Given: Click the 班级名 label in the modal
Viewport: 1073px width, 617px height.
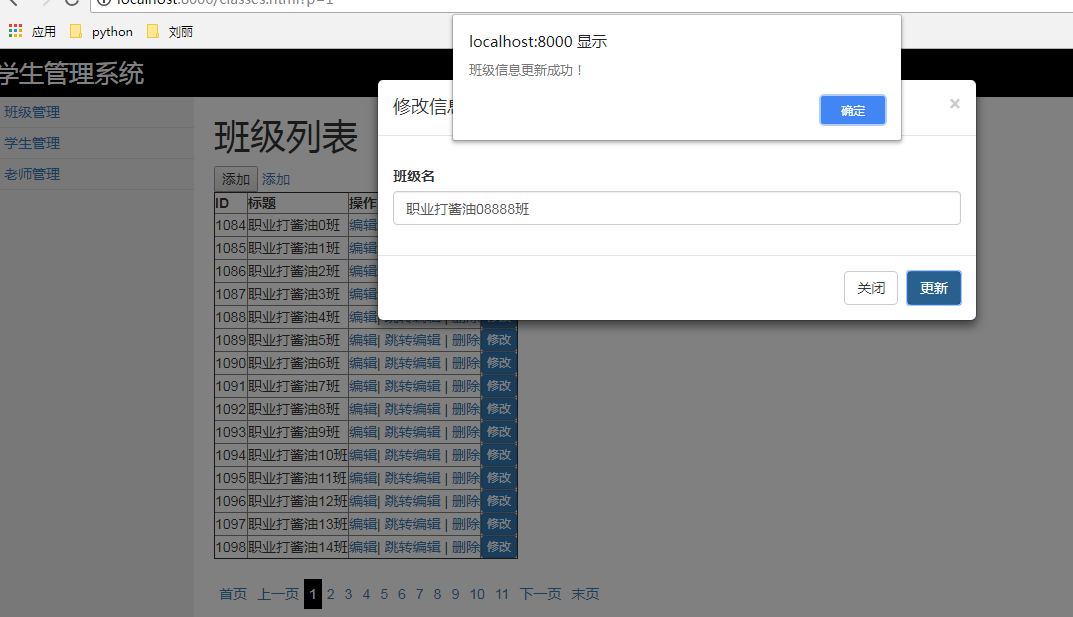Looking at the screenshot, I should pyautogui.click(x=413, y=176).
